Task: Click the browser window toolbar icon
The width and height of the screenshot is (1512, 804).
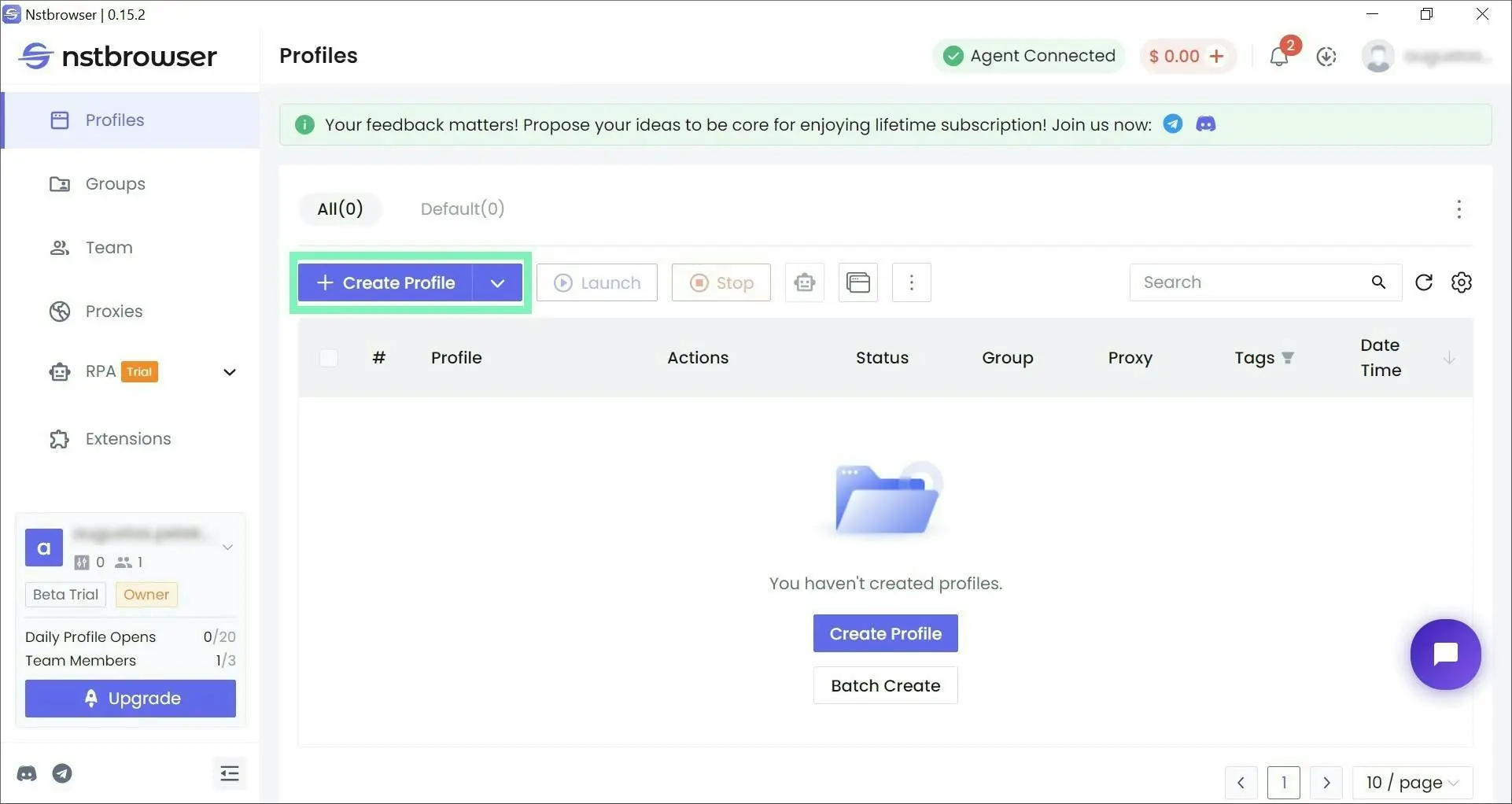Action: tap(857, 282)
